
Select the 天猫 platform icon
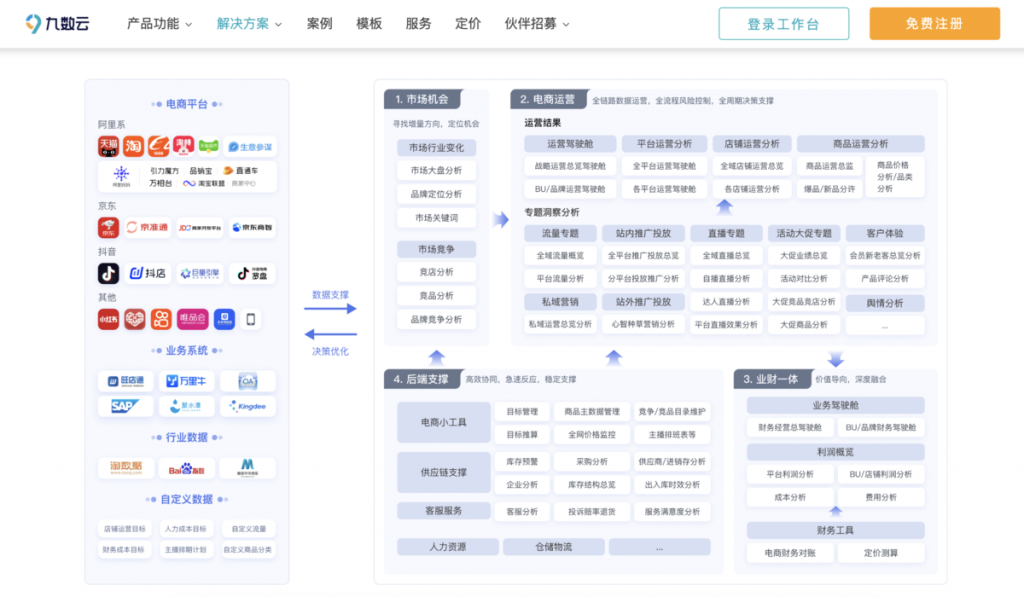coord(107,146)
